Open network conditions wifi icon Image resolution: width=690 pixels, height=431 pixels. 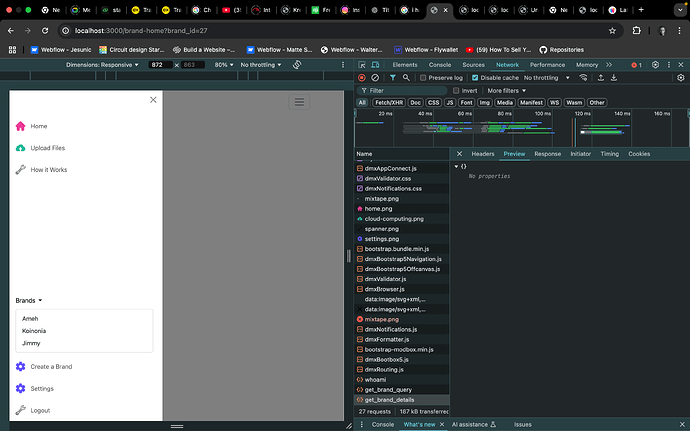pos(584,77)
